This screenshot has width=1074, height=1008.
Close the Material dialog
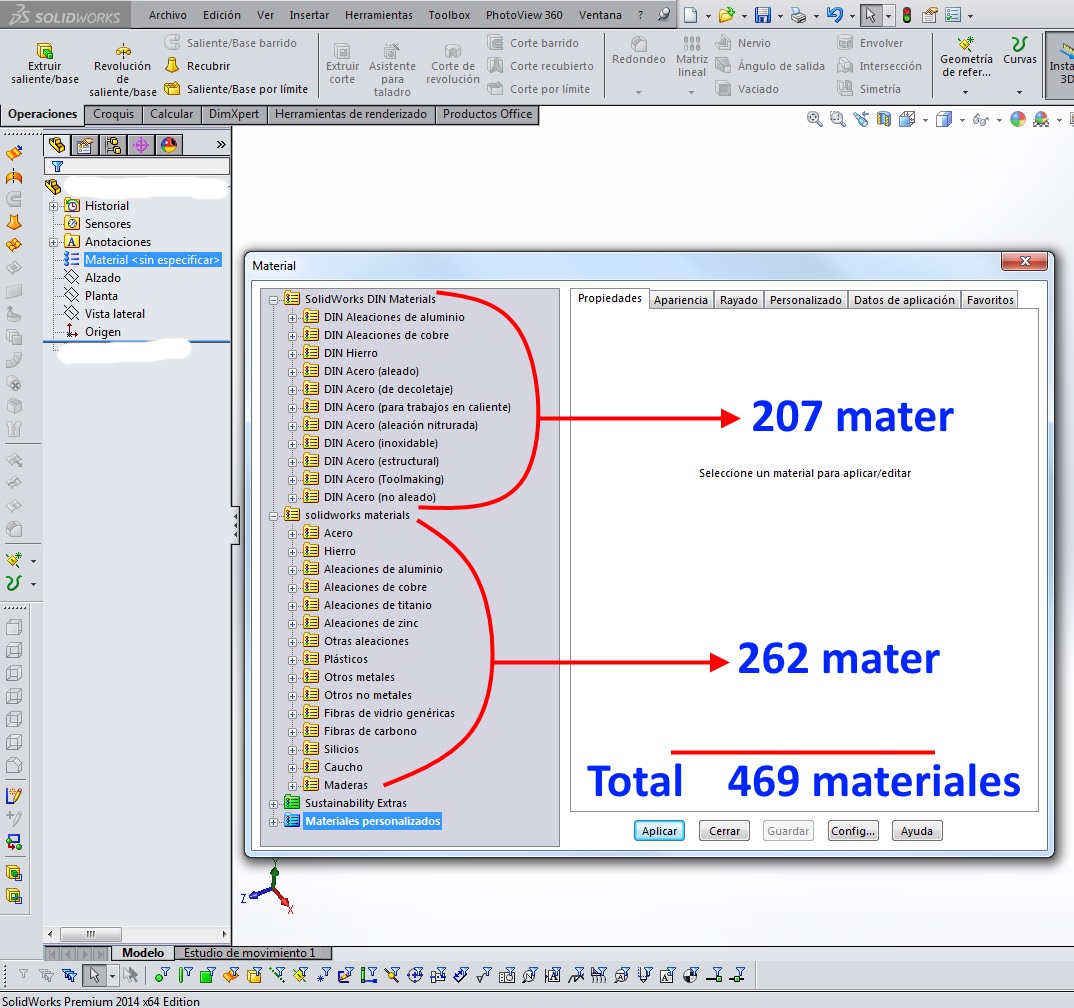pos(1025,261)
